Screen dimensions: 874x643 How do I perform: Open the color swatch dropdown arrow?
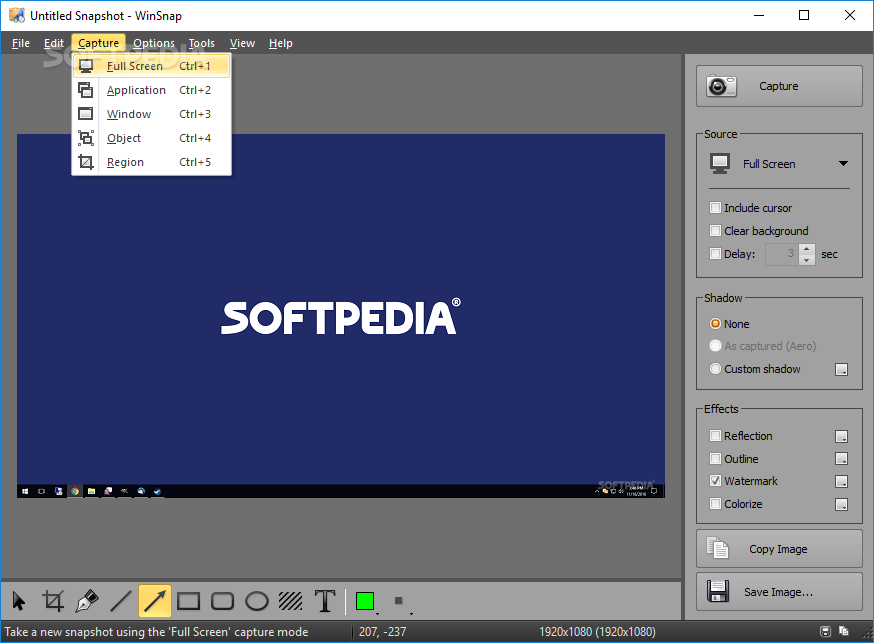tap(377, 613)
